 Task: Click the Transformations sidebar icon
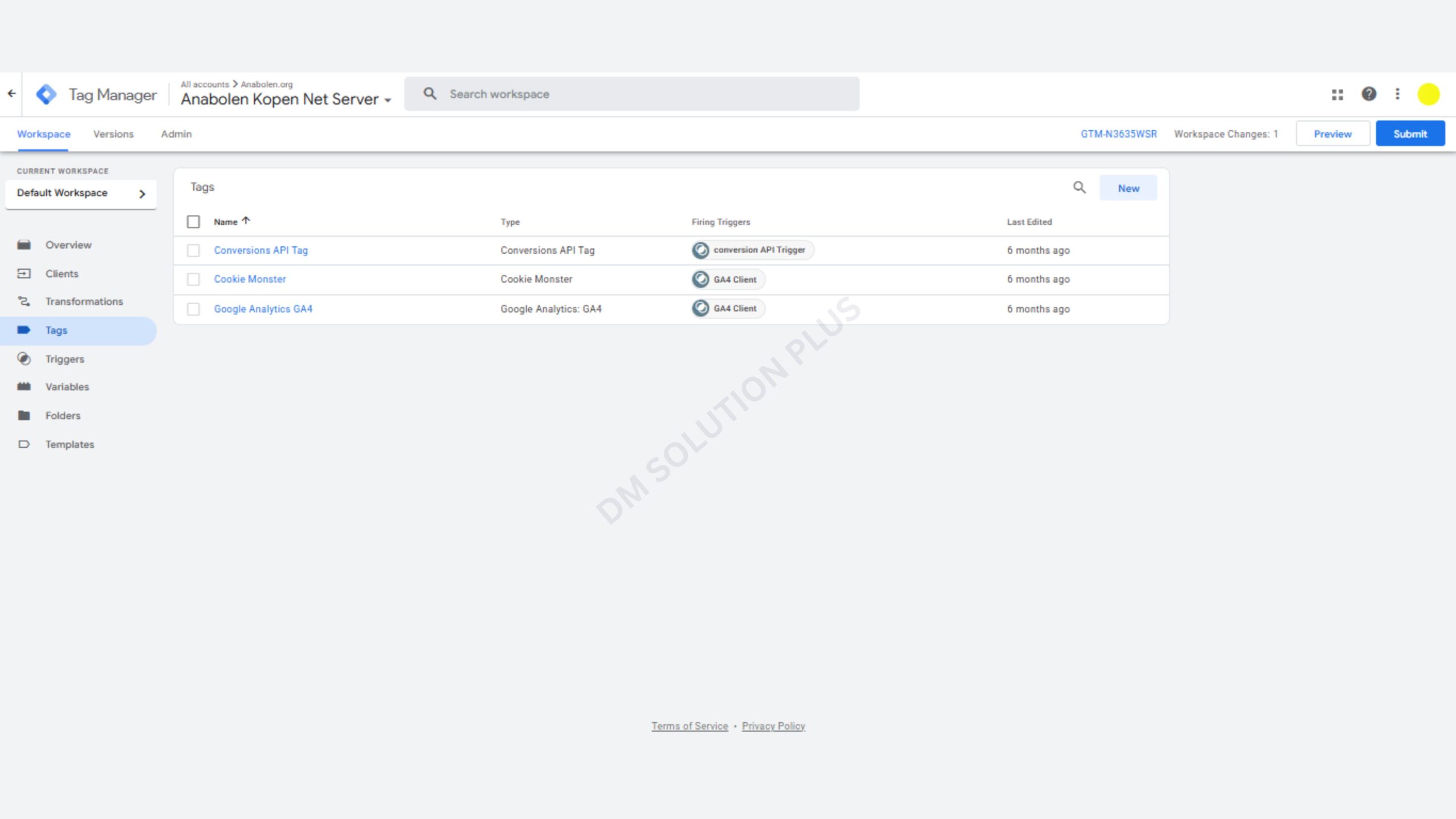point(24,301)
